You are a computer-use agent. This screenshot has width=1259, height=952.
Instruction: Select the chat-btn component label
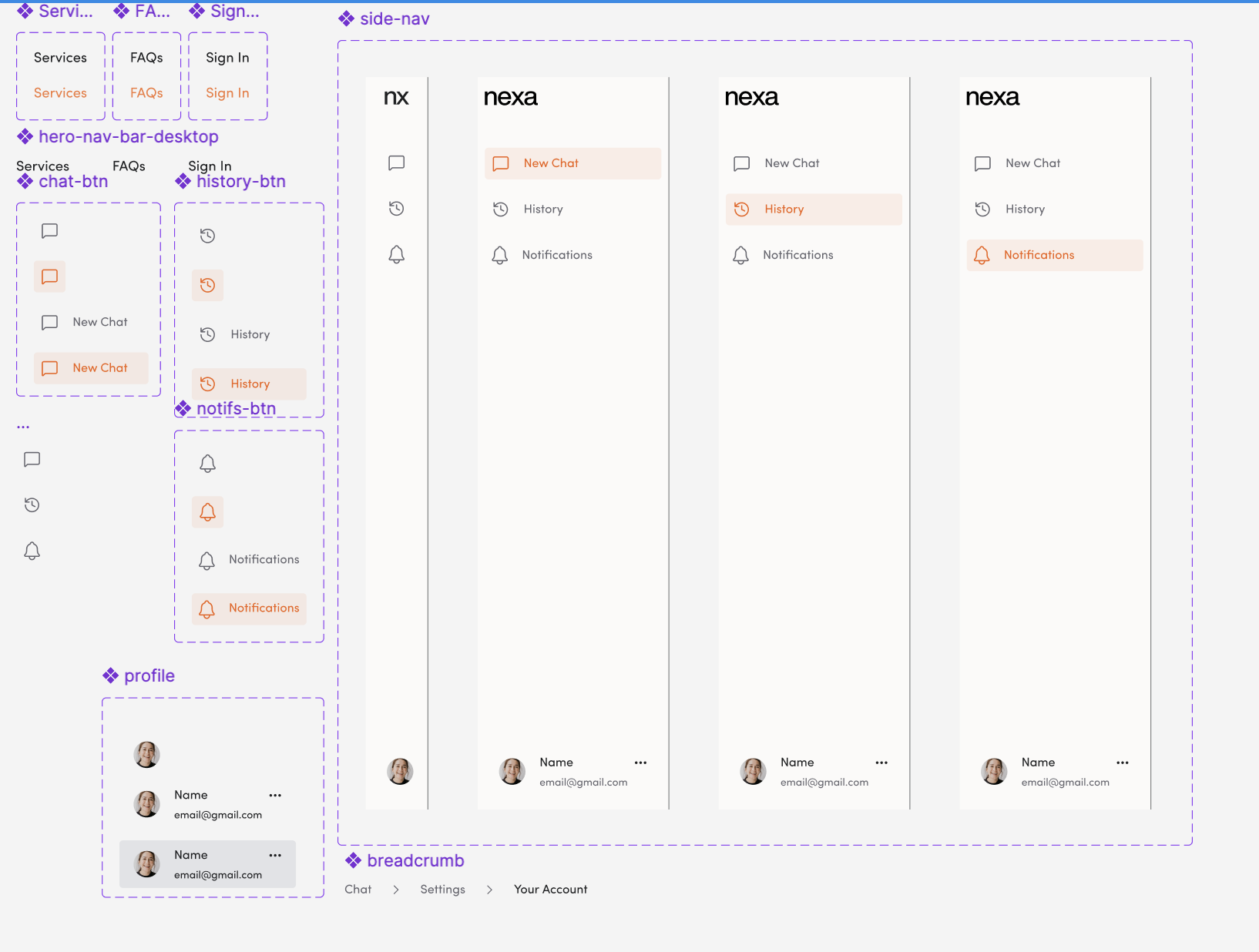point(63,182)
